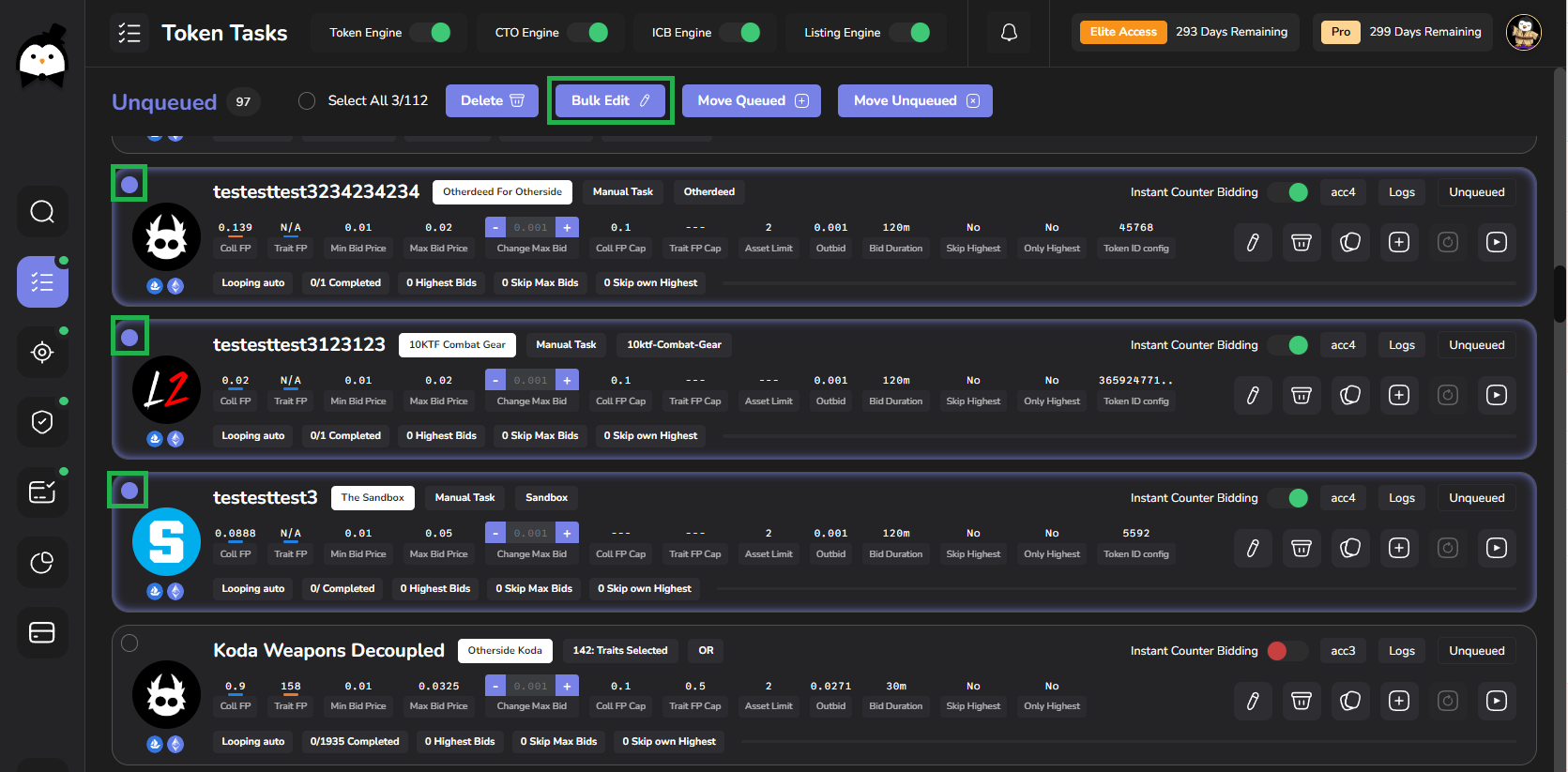The width and height of the screenshot is (1568, 772).
Task: Click the user profile avatar
Action: pos(1523,33)
